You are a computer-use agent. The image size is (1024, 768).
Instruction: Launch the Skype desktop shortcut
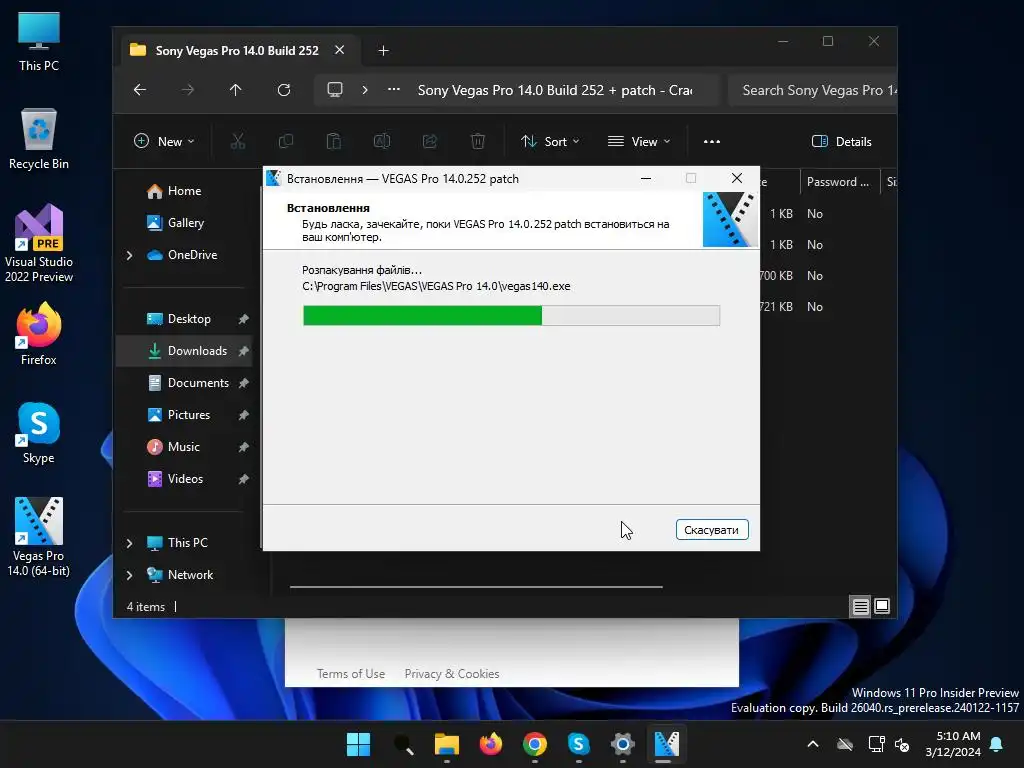click(39, 433)
